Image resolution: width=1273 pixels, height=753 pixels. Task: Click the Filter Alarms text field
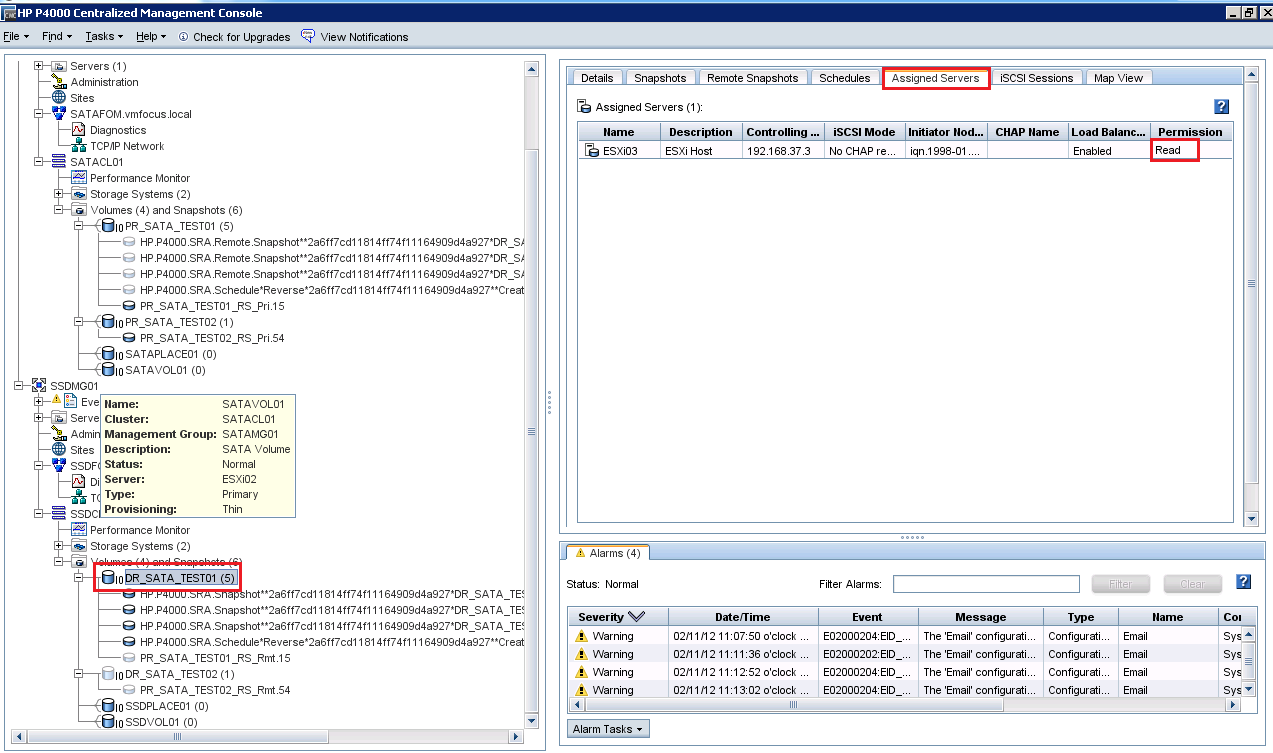tap(985, 584)
